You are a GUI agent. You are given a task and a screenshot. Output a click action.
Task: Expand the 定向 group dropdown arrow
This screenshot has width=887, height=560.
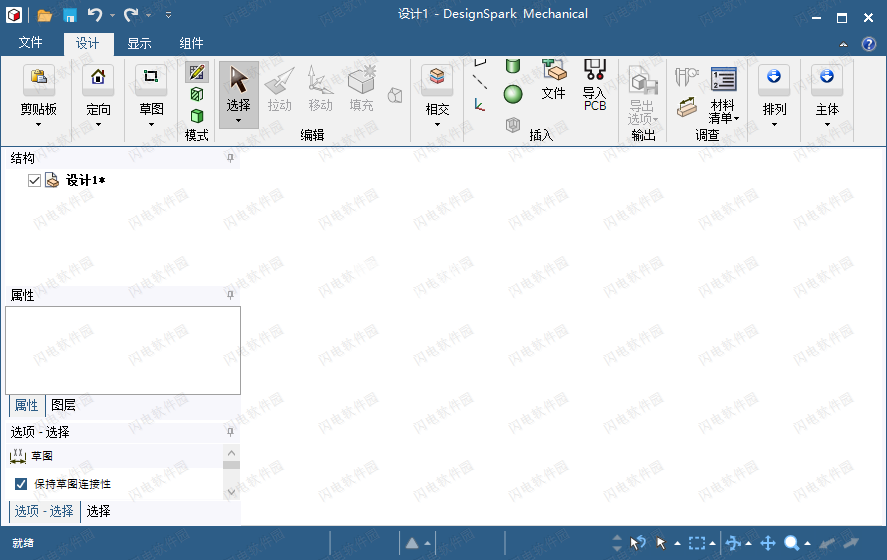tap(98, 124)
